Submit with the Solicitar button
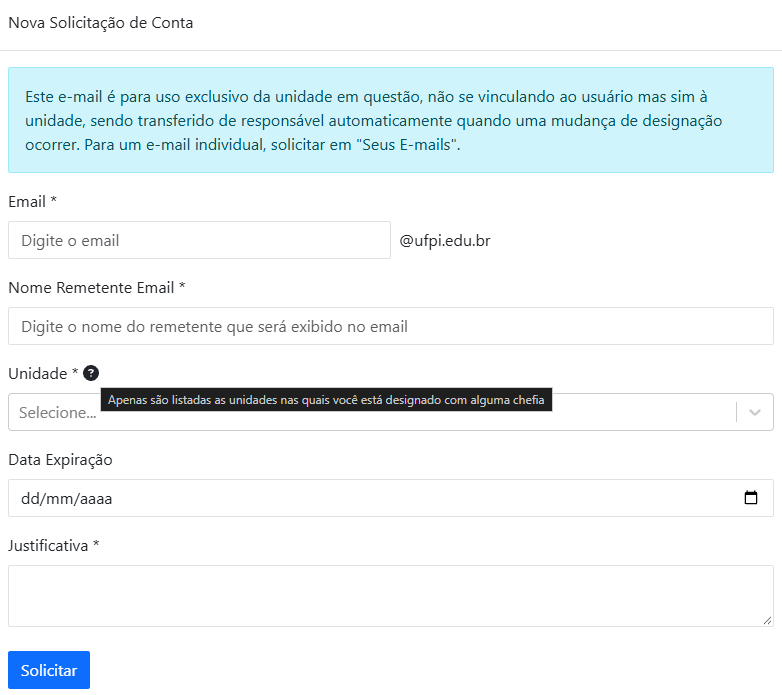Image resolution: width=782 pixels, height=695 pixels. tap(49, 670)
